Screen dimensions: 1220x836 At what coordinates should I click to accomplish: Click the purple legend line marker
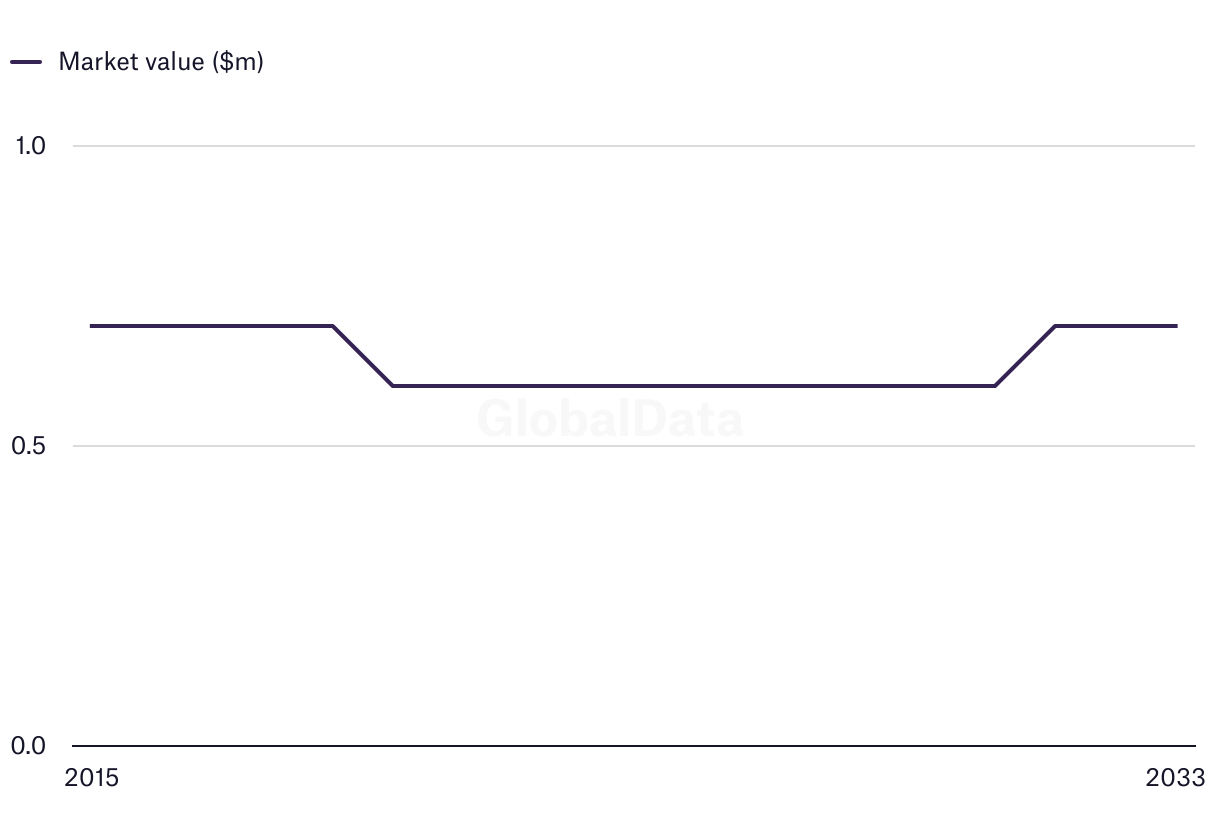[26, 61]
